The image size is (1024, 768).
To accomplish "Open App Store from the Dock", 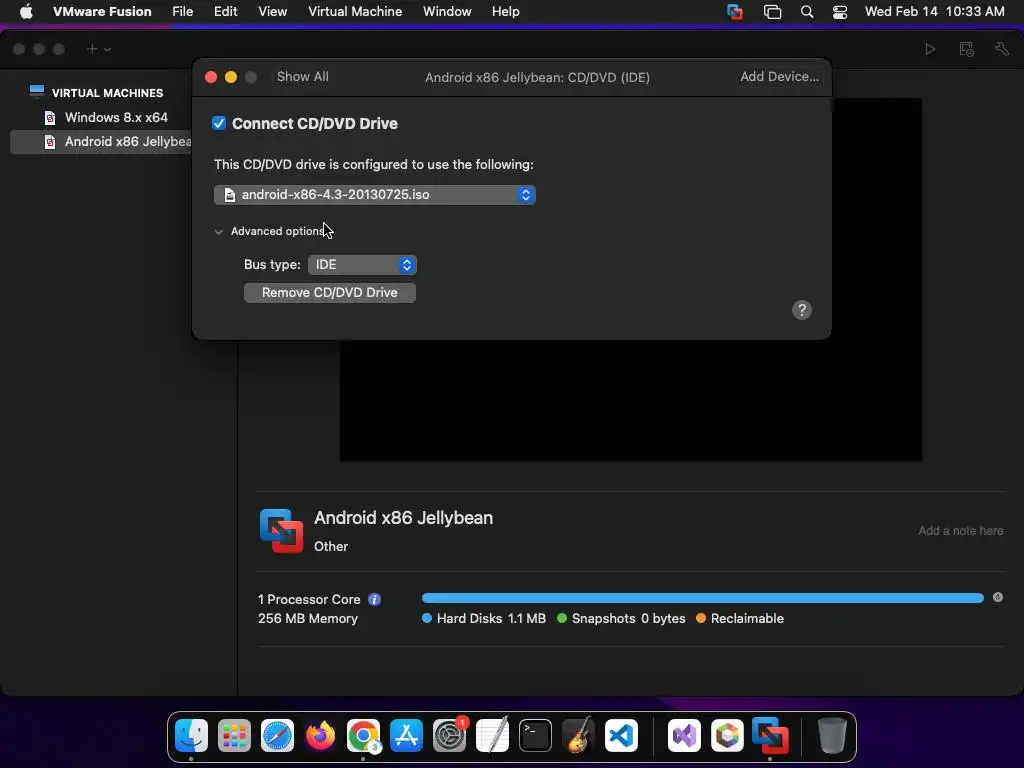I will 406,736.
